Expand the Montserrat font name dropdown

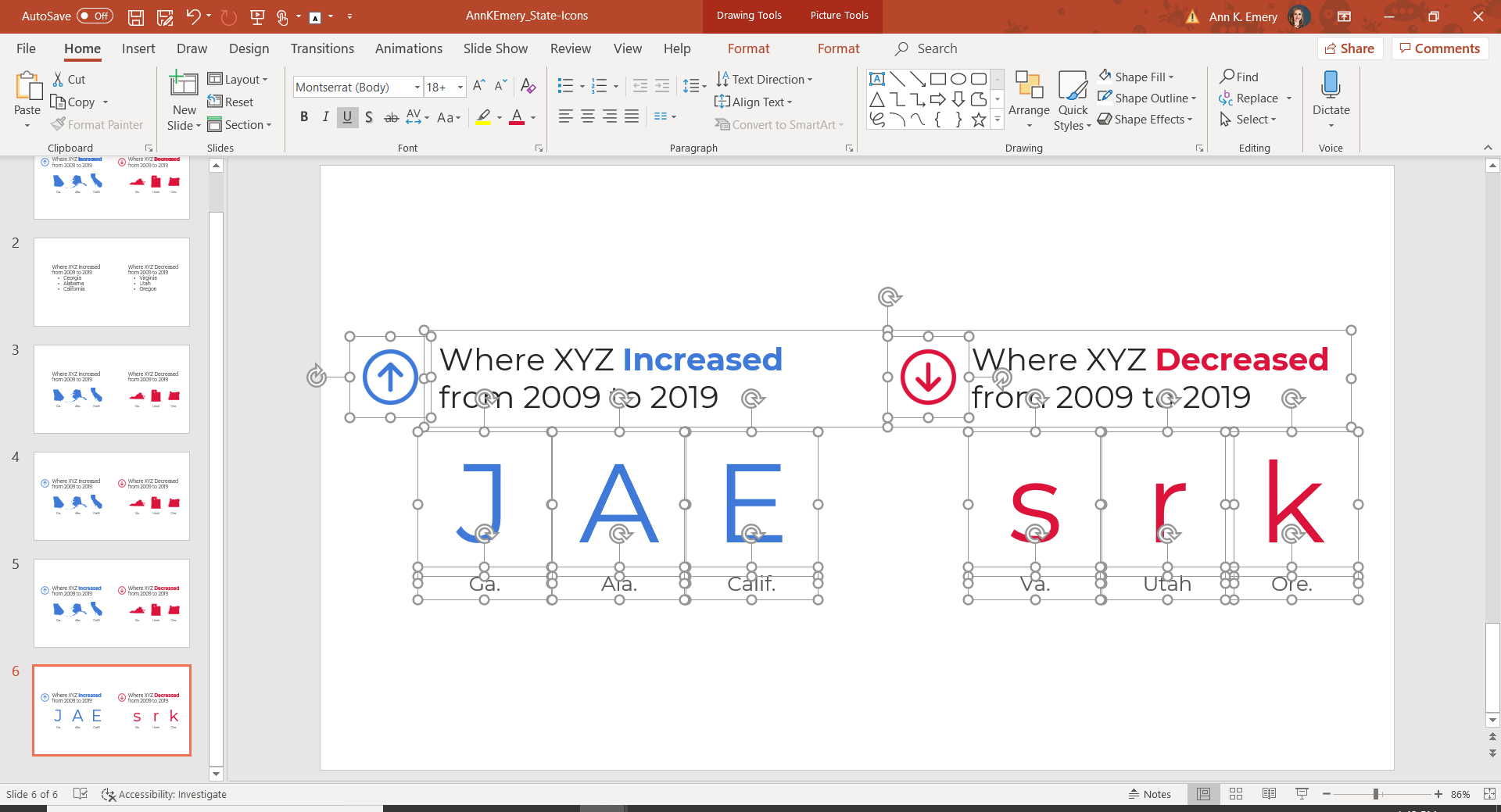pyautogui.click(x=417, y=87)
